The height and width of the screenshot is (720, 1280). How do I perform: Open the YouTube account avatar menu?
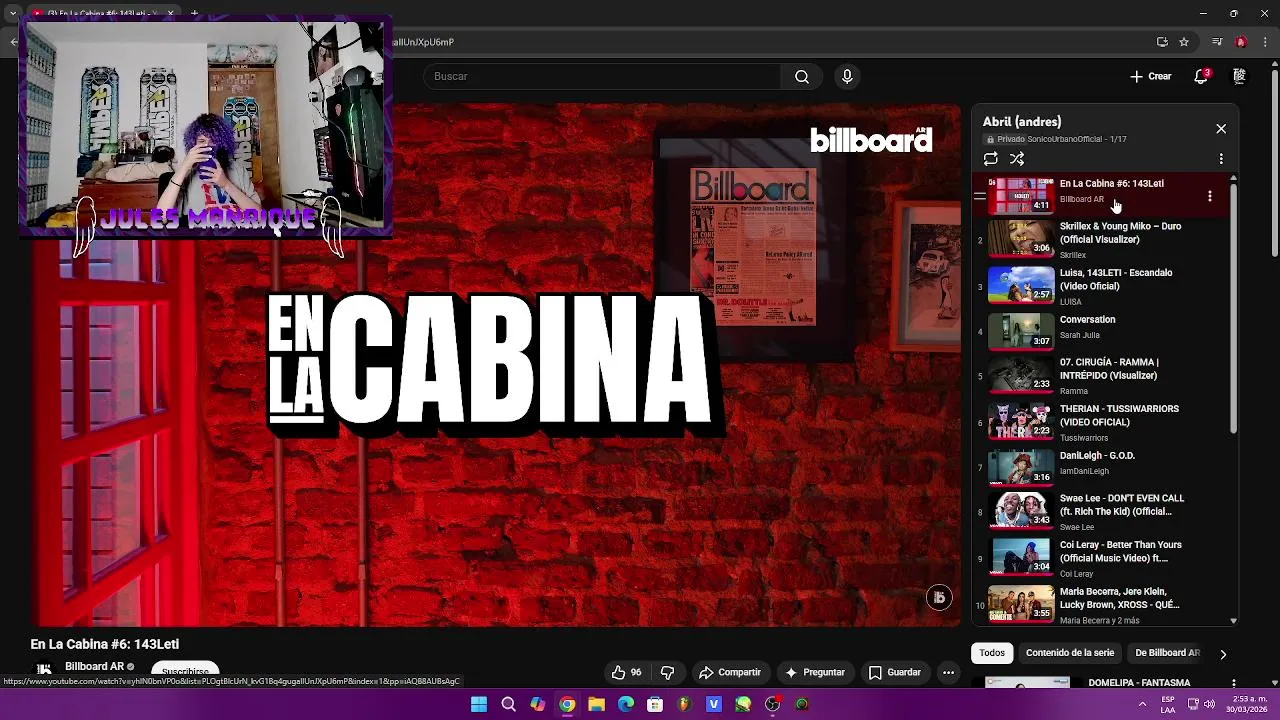pos(1239,76)
